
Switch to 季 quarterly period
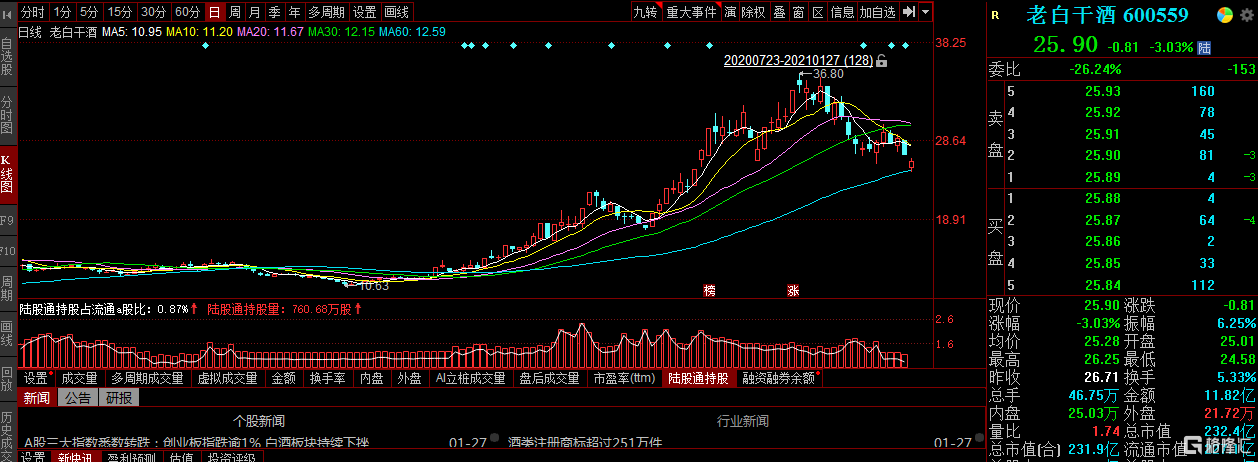coord(275,12)
